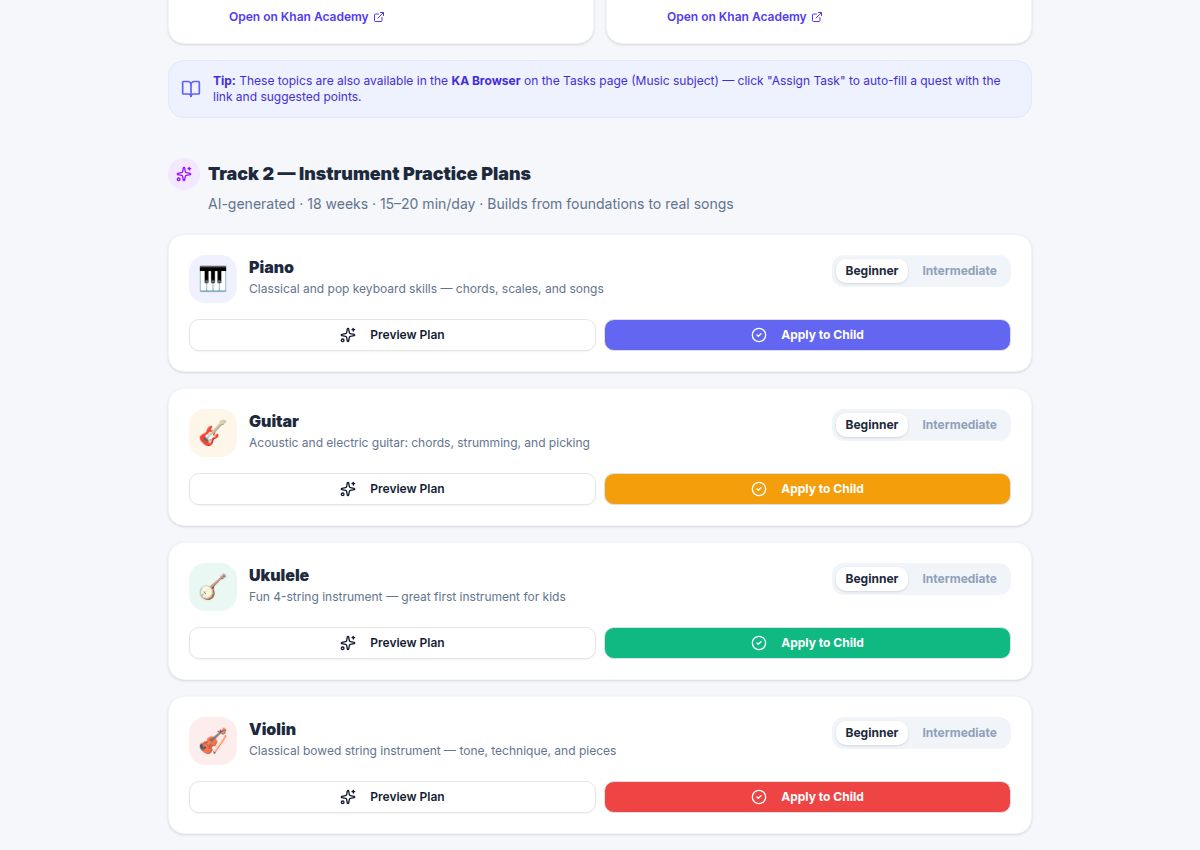Select Beginner level for Violin
This screenshot has width=1200, height=850.
coord(872,733)
